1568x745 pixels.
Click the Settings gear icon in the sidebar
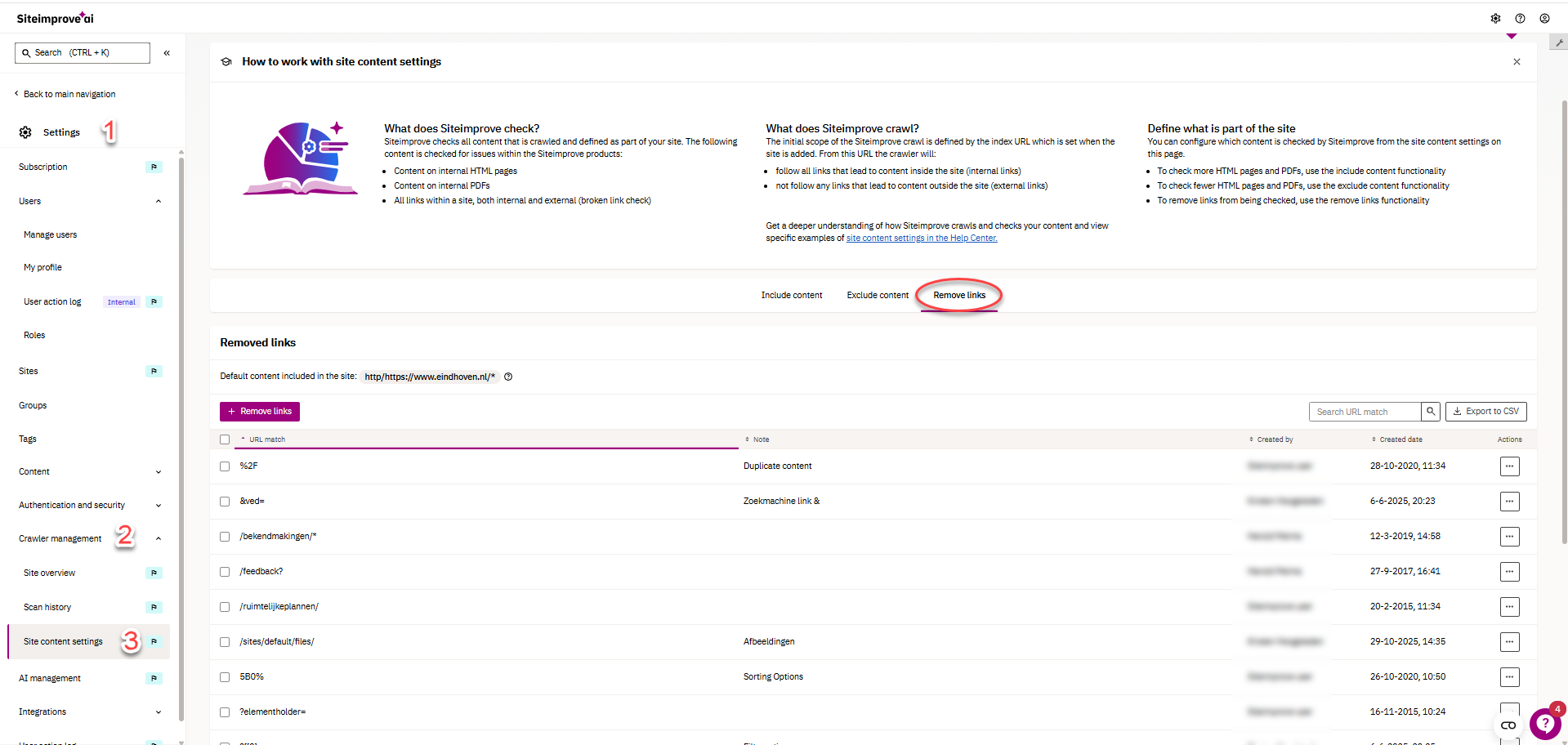click(25, 132)
